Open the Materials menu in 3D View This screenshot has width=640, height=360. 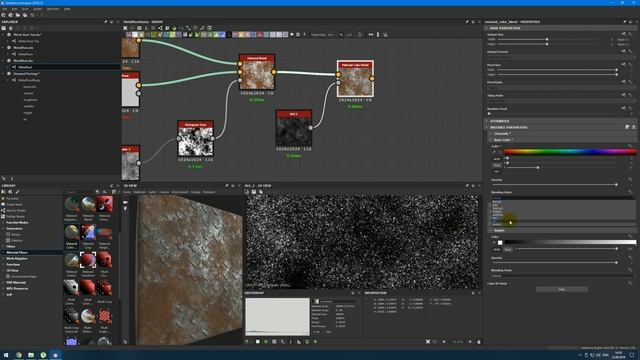click(x=140, y=192)
